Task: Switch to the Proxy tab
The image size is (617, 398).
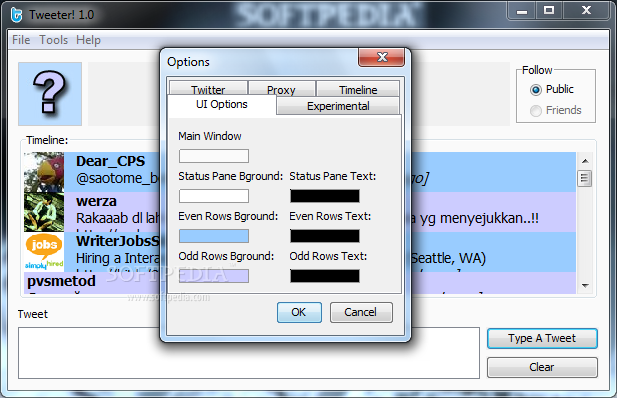Action: (x=281, y=89)
